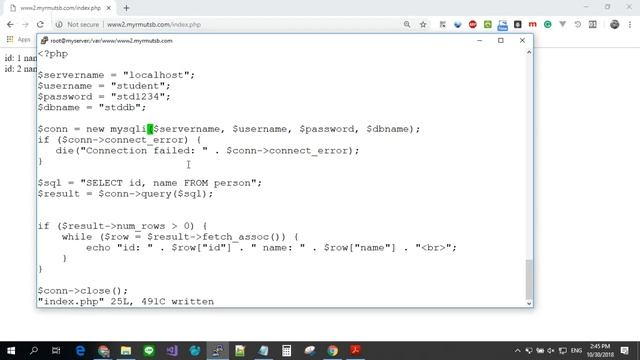The image size is (640, 360).
Task: Switch the ENG input language
Action: [576, 351]
